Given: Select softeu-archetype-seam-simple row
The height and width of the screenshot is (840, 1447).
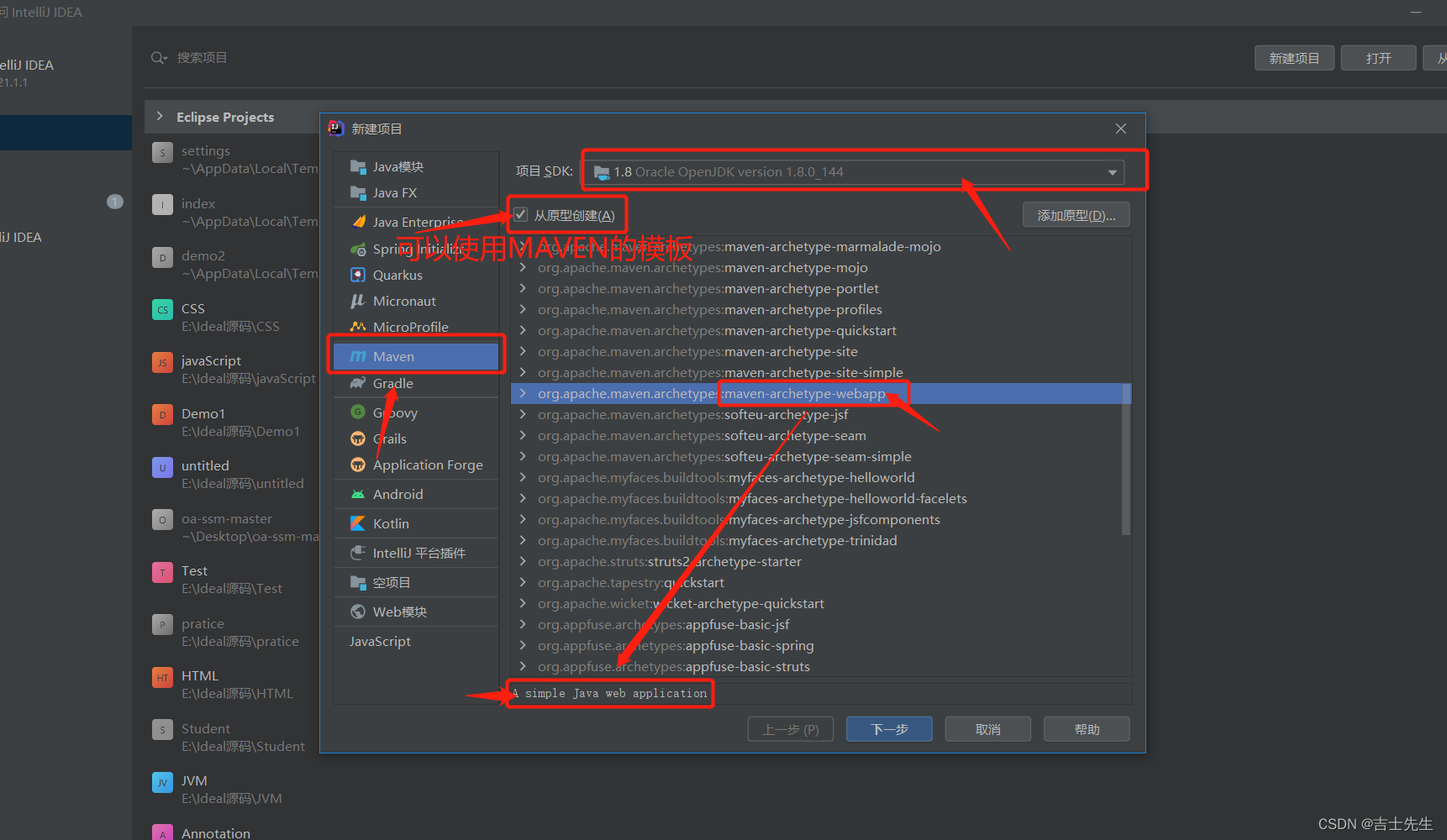Looking at the screenshot, I should point(821,456).
